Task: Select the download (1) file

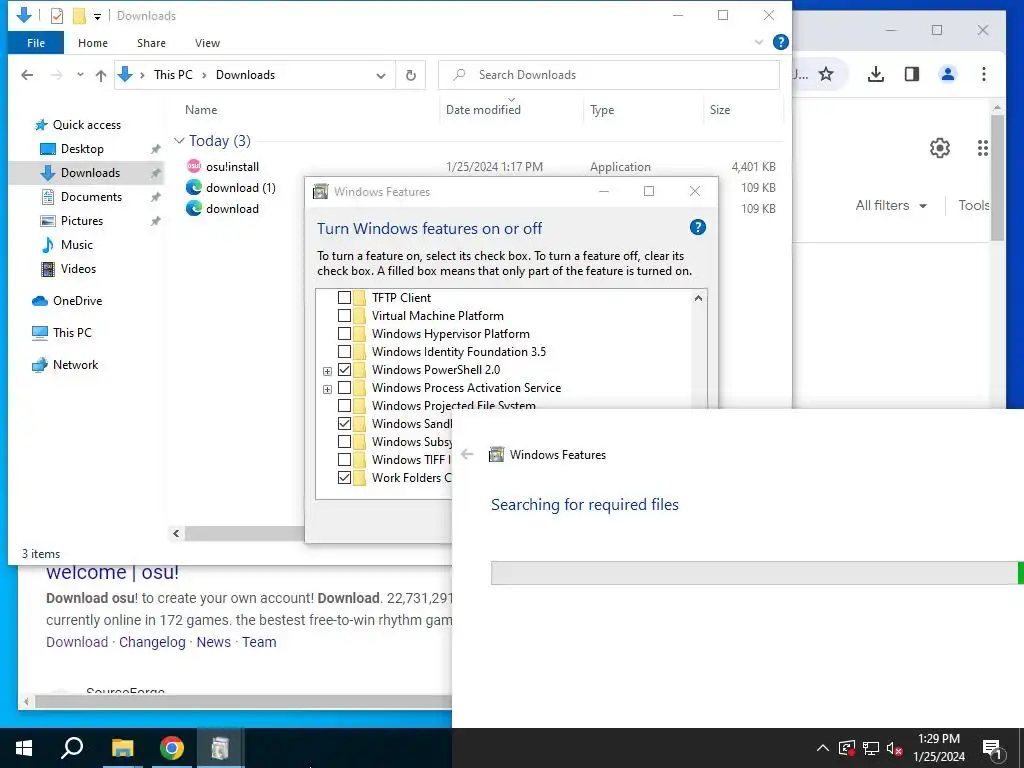Action: pos(240,188)
